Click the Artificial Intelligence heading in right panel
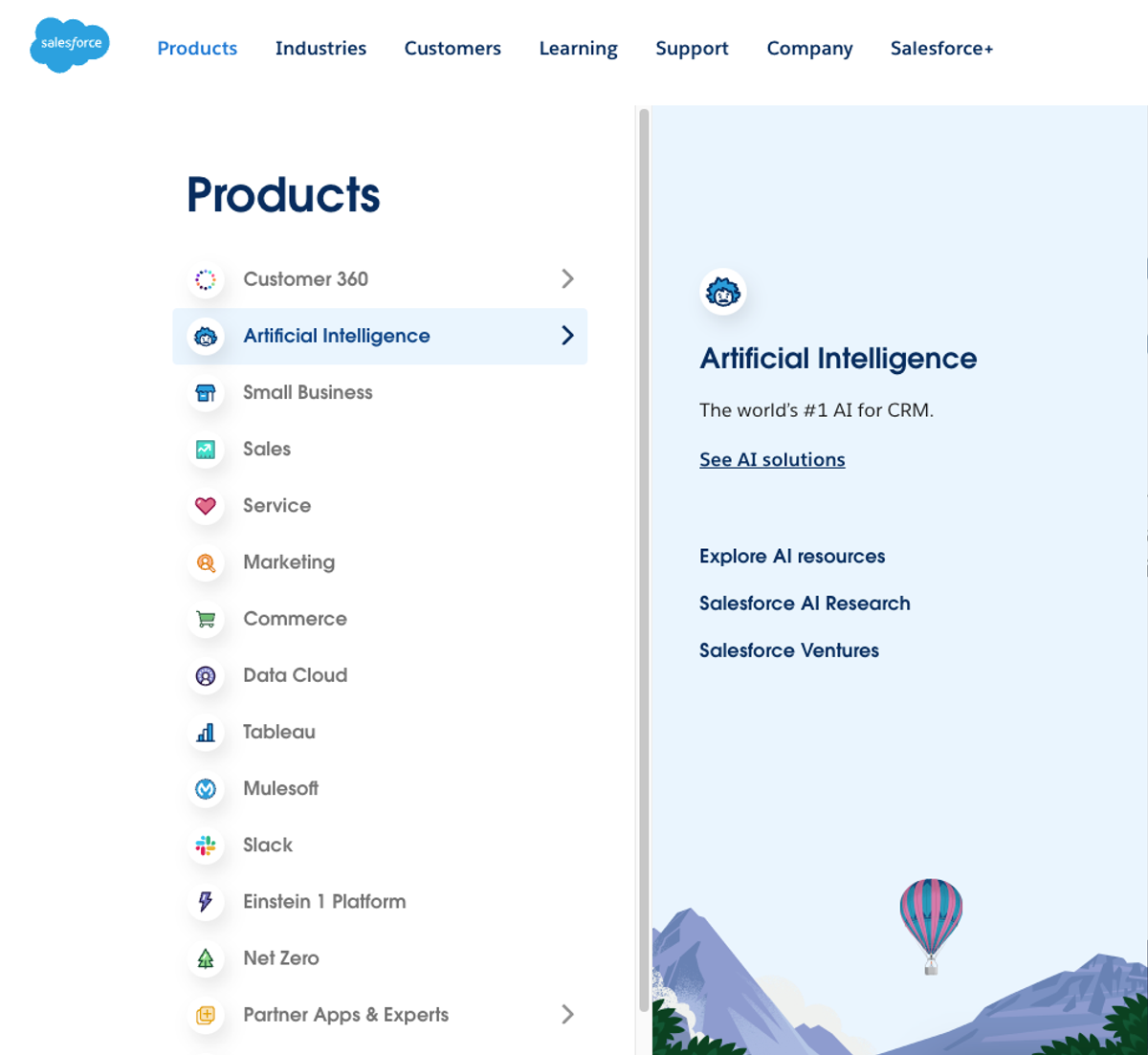1148x1055 pixels. pyautogui.click(x=838, y=359)
